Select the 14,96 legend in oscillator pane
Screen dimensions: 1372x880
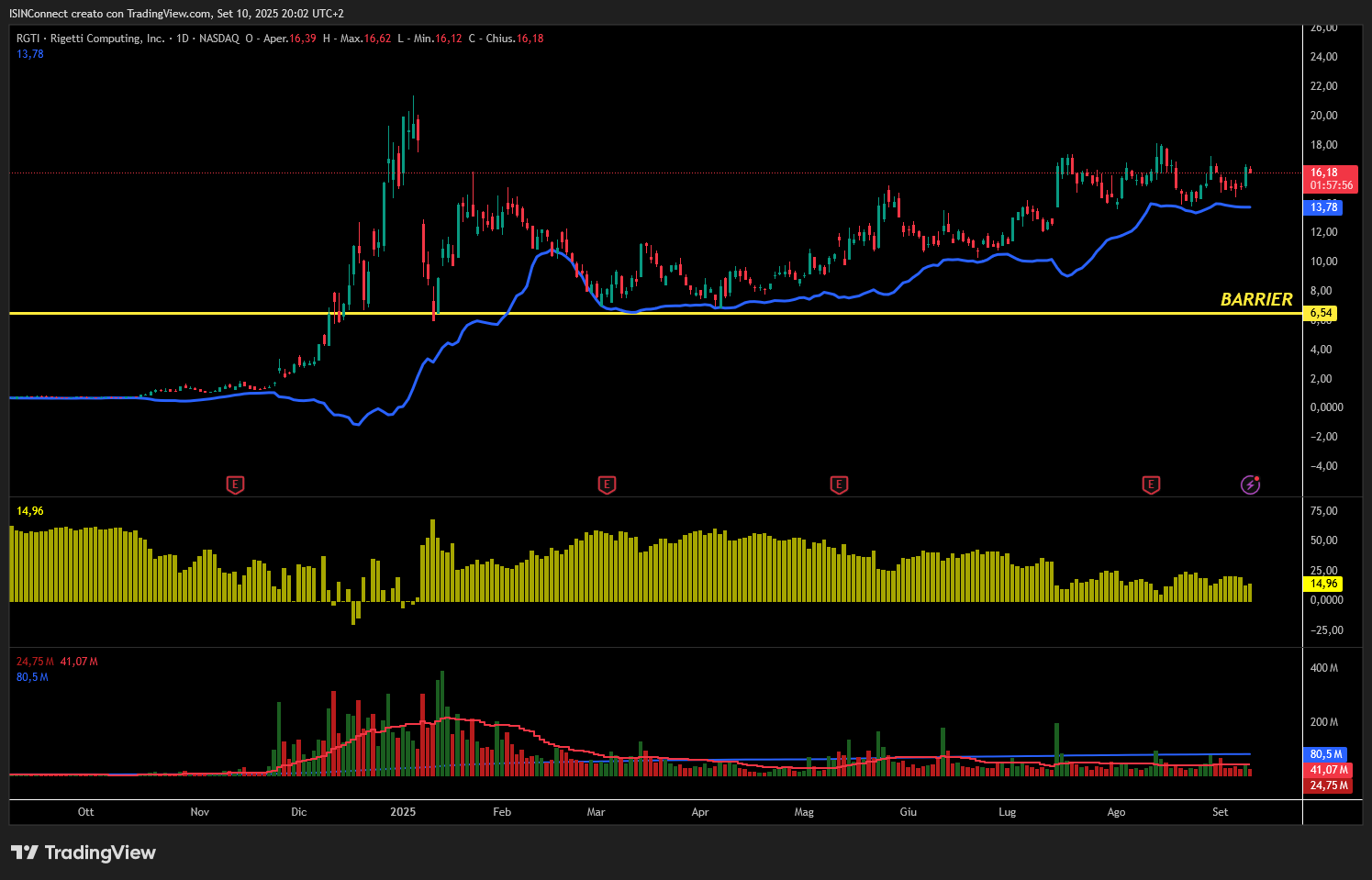point(30,511)
